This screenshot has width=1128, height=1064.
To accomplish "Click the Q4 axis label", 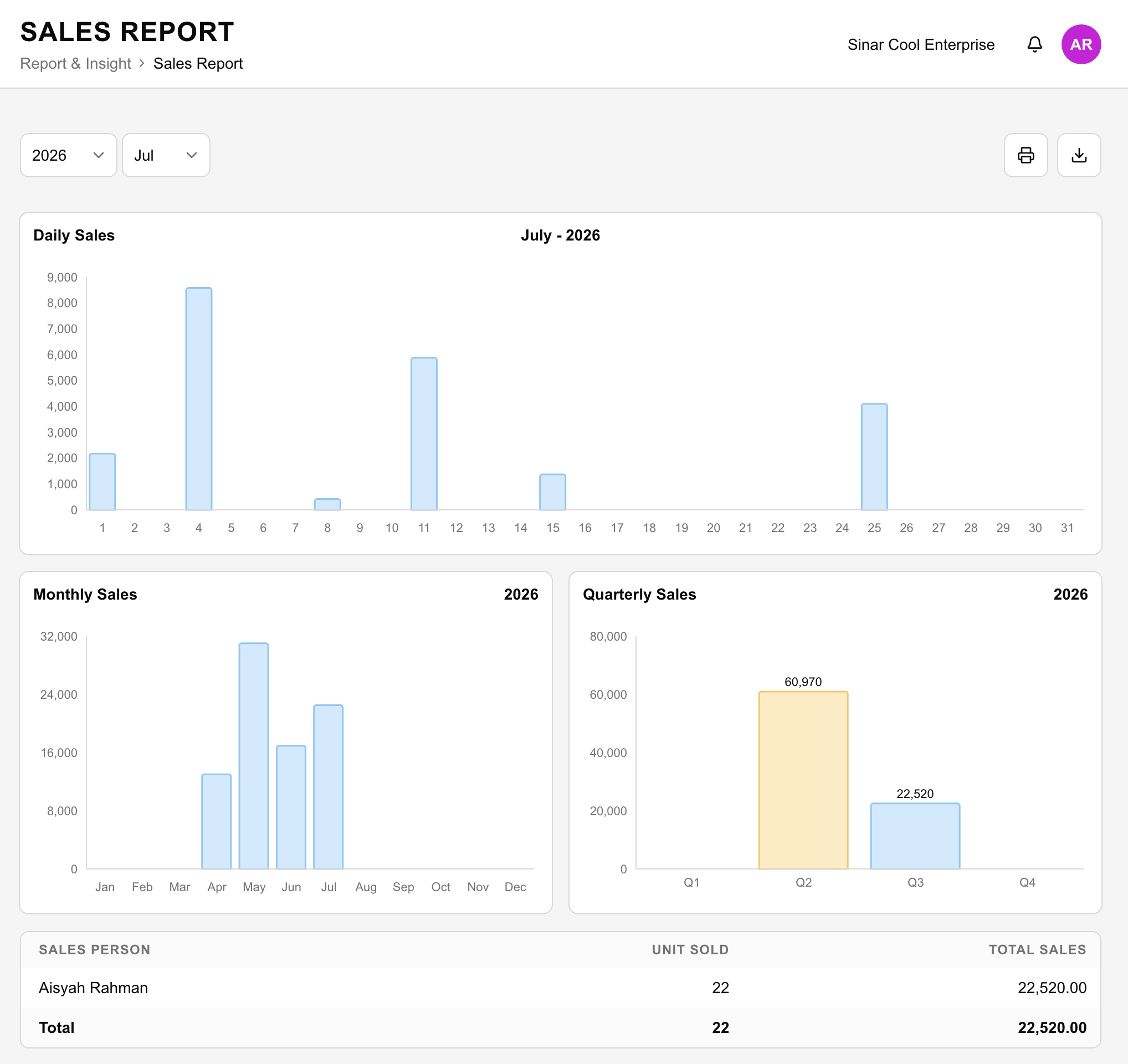I will point(1027,882).
